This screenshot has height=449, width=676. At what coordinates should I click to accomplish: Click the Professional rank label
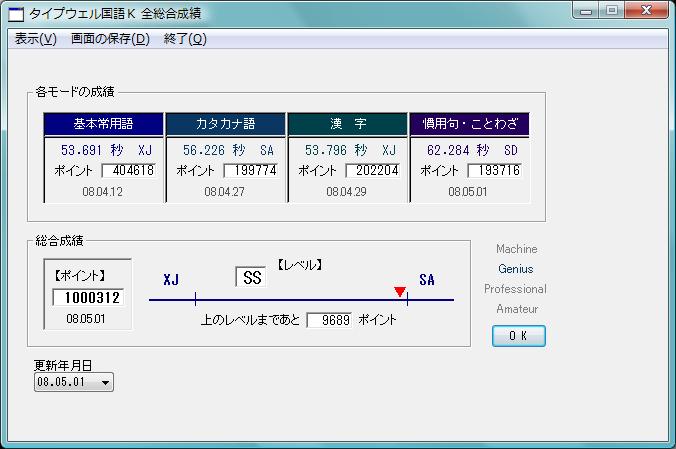point(515,289)
